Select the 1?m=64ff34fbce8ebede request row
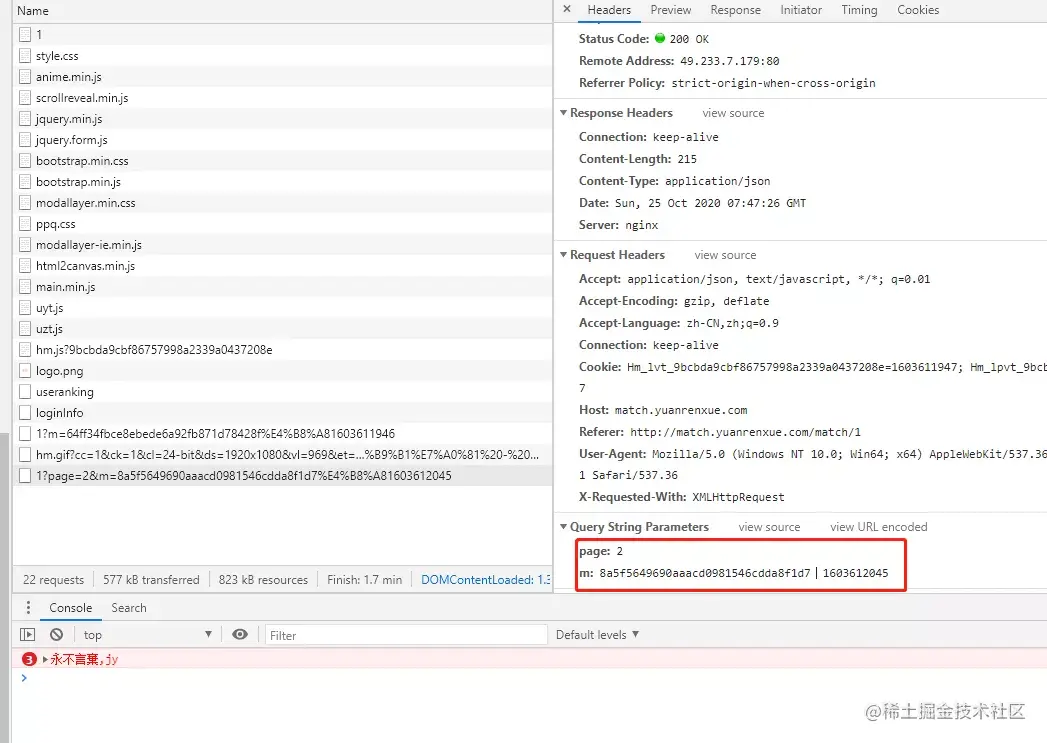Viewport: 1047px width, 743px height. [282, 434]
